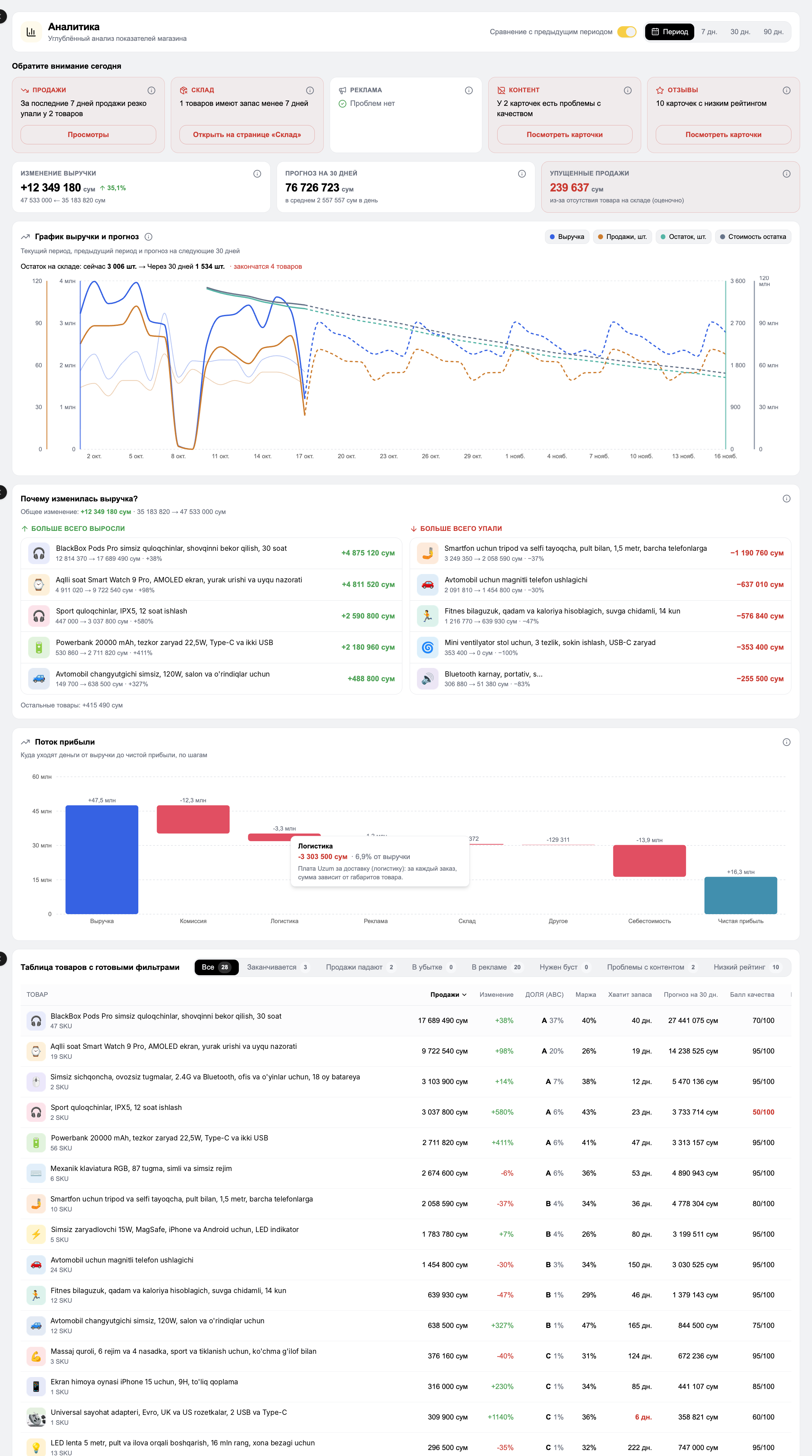Click Посмотреть карточки under Отзывы
The width and height of the screenshot is (812, 1456).
pos(723,134)
